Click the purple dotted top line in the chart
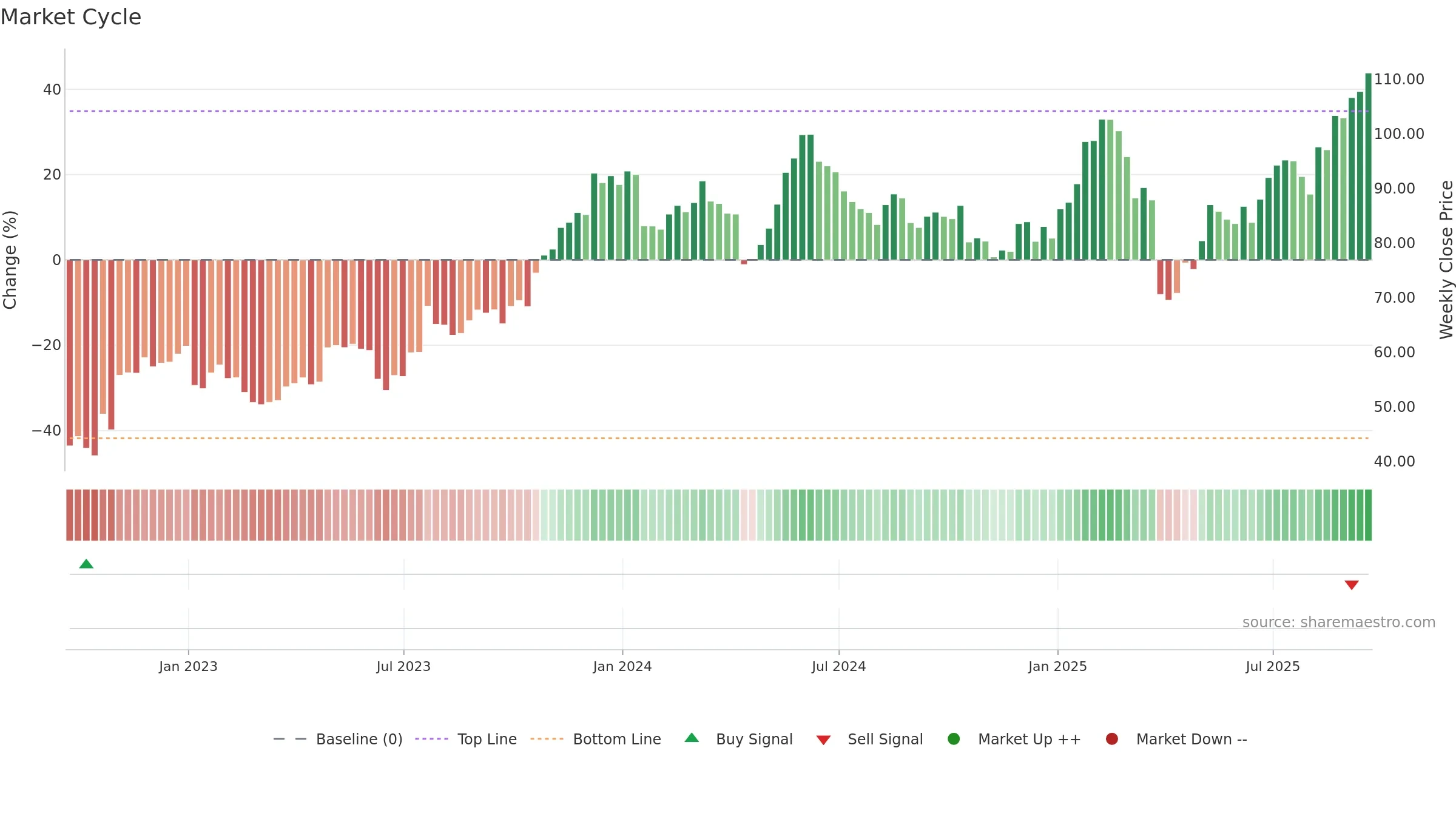Image resolution: width=1456 pixels, height=819 pixels. [719, 111]
